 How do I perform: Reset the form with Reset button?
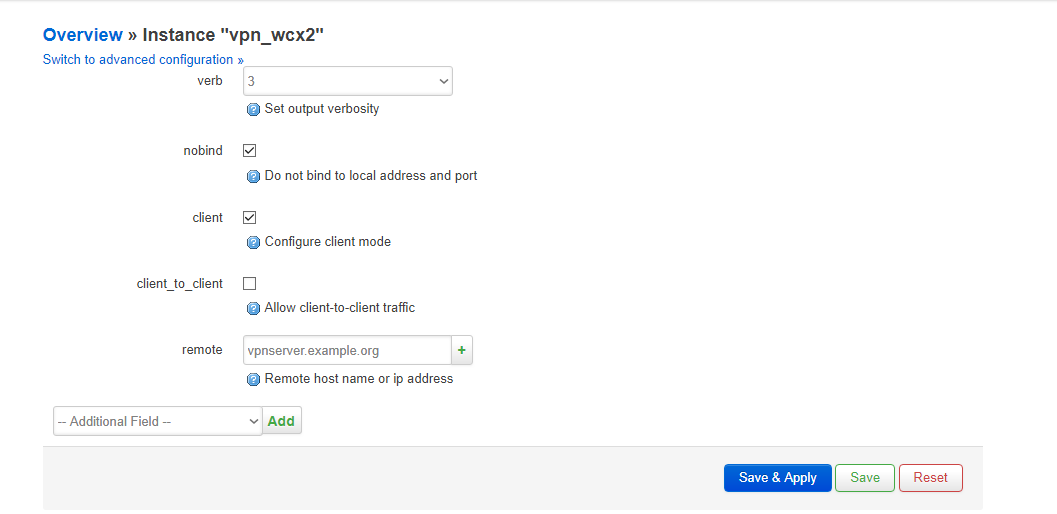[x=930, y=478]
